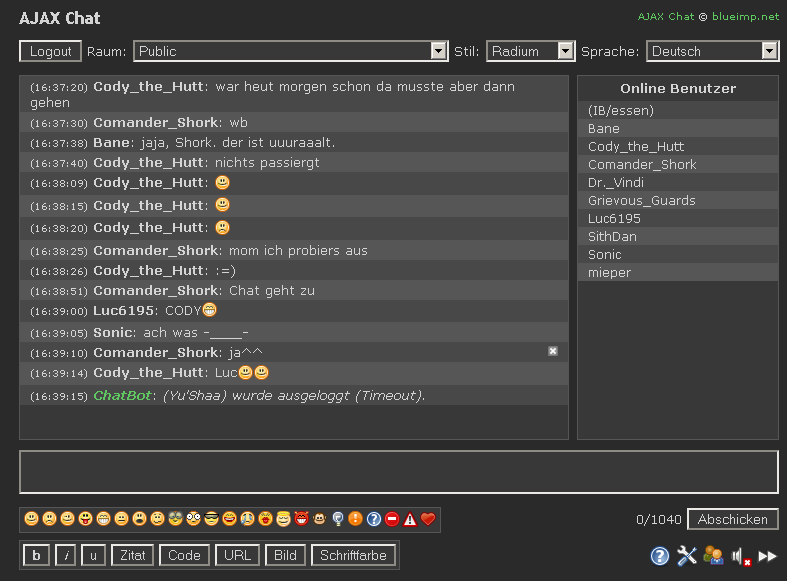Insert the monkey emoticon

(320, 519)
